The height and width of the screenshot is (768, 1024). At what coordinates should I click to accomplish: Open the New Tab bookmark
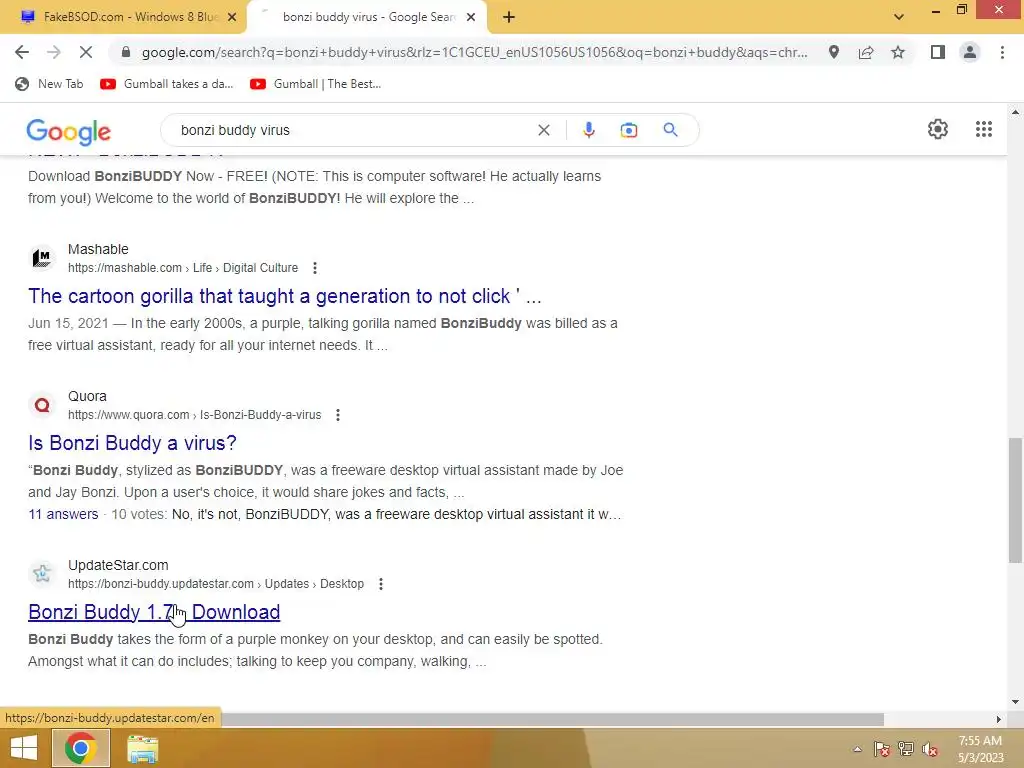[50, 84]
